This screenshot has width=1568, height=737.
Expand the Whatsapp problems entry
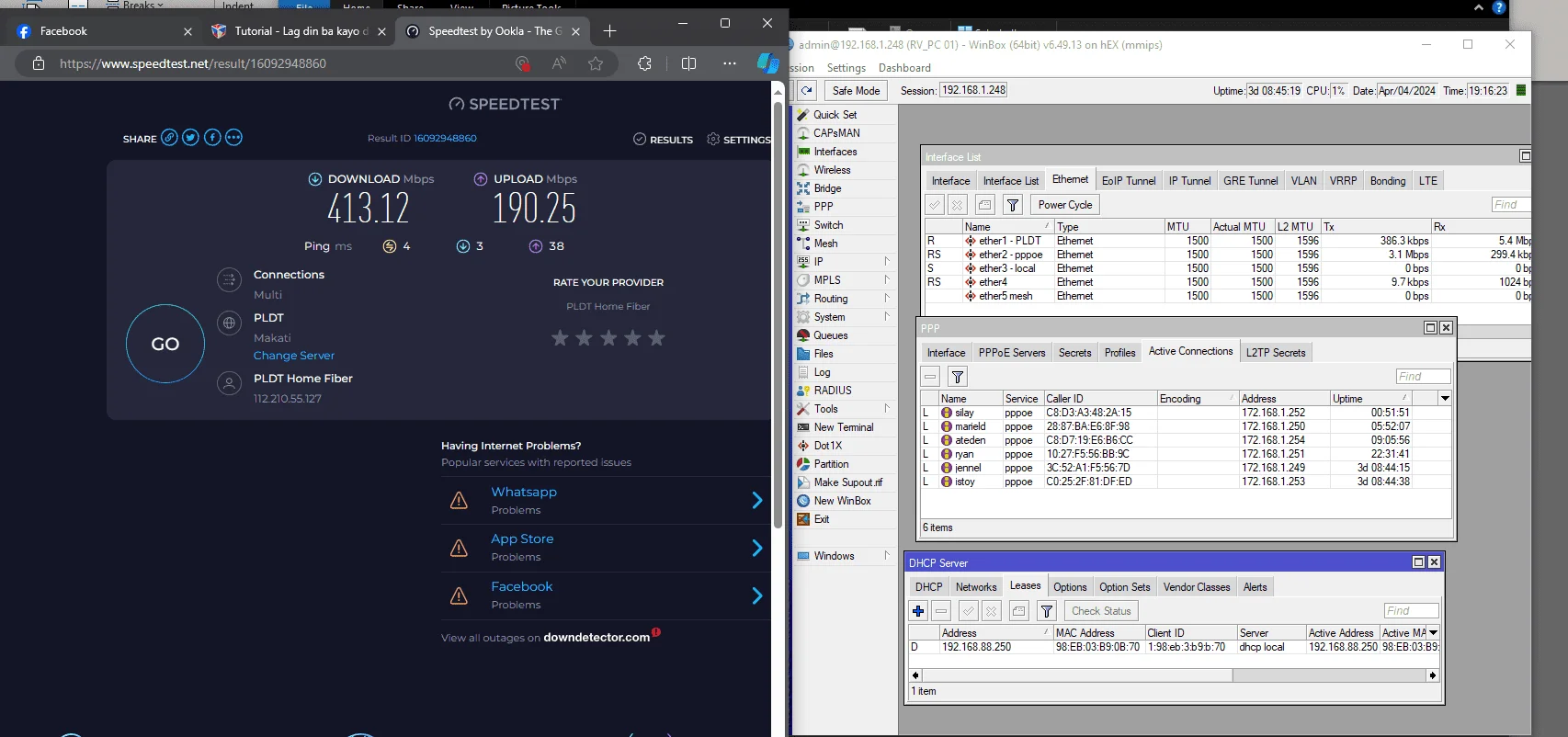pos(757,500)
